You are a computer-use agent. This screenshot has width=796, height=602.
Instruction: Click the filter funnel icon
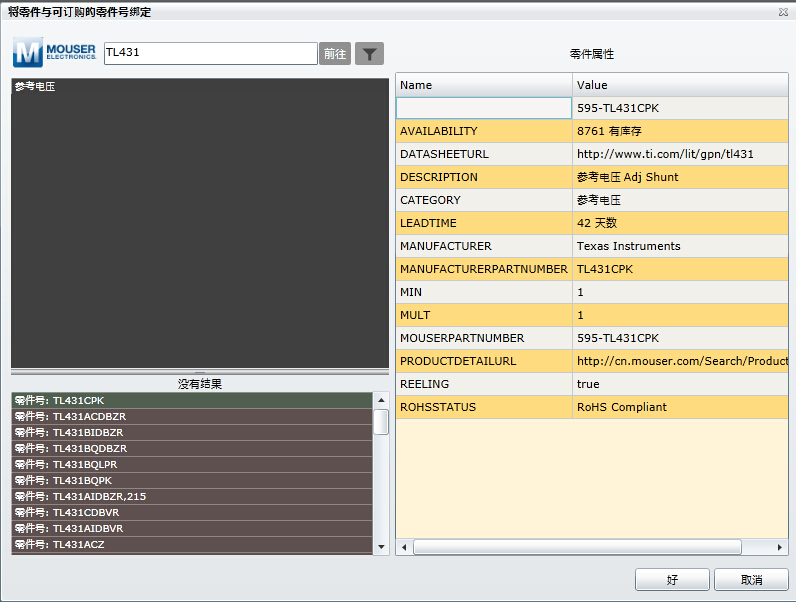(x=369, y=53)
